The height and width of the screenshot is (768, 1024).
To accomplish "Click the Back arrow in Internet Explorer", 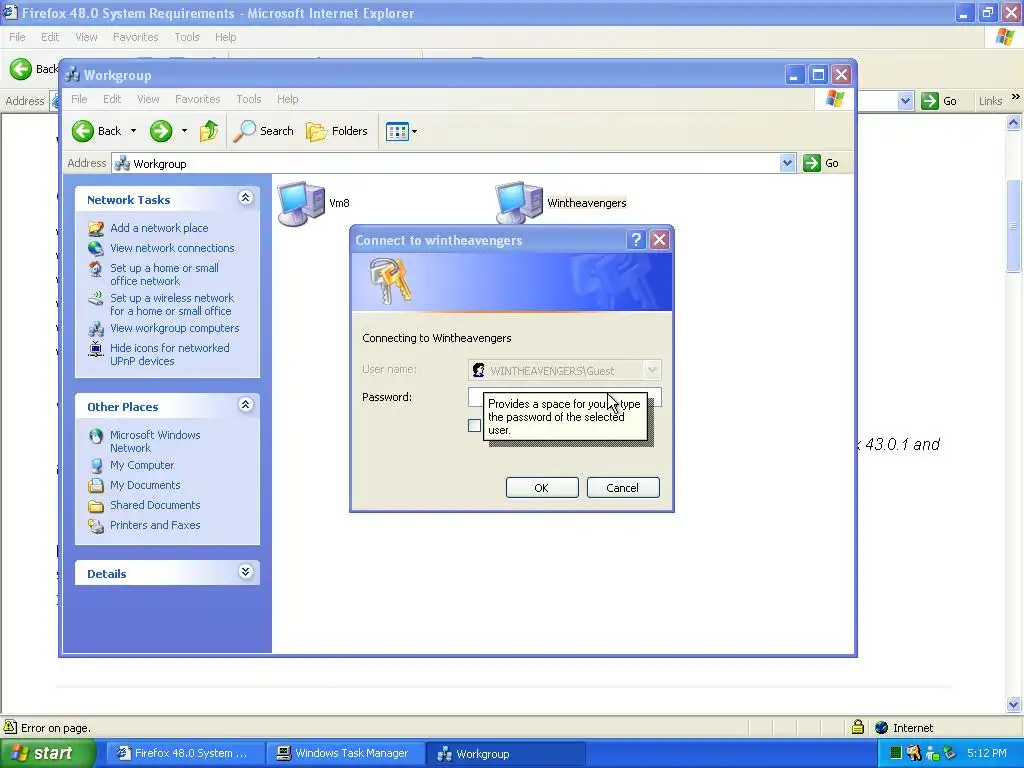I will pyautogui.click(x=21, y=69).
